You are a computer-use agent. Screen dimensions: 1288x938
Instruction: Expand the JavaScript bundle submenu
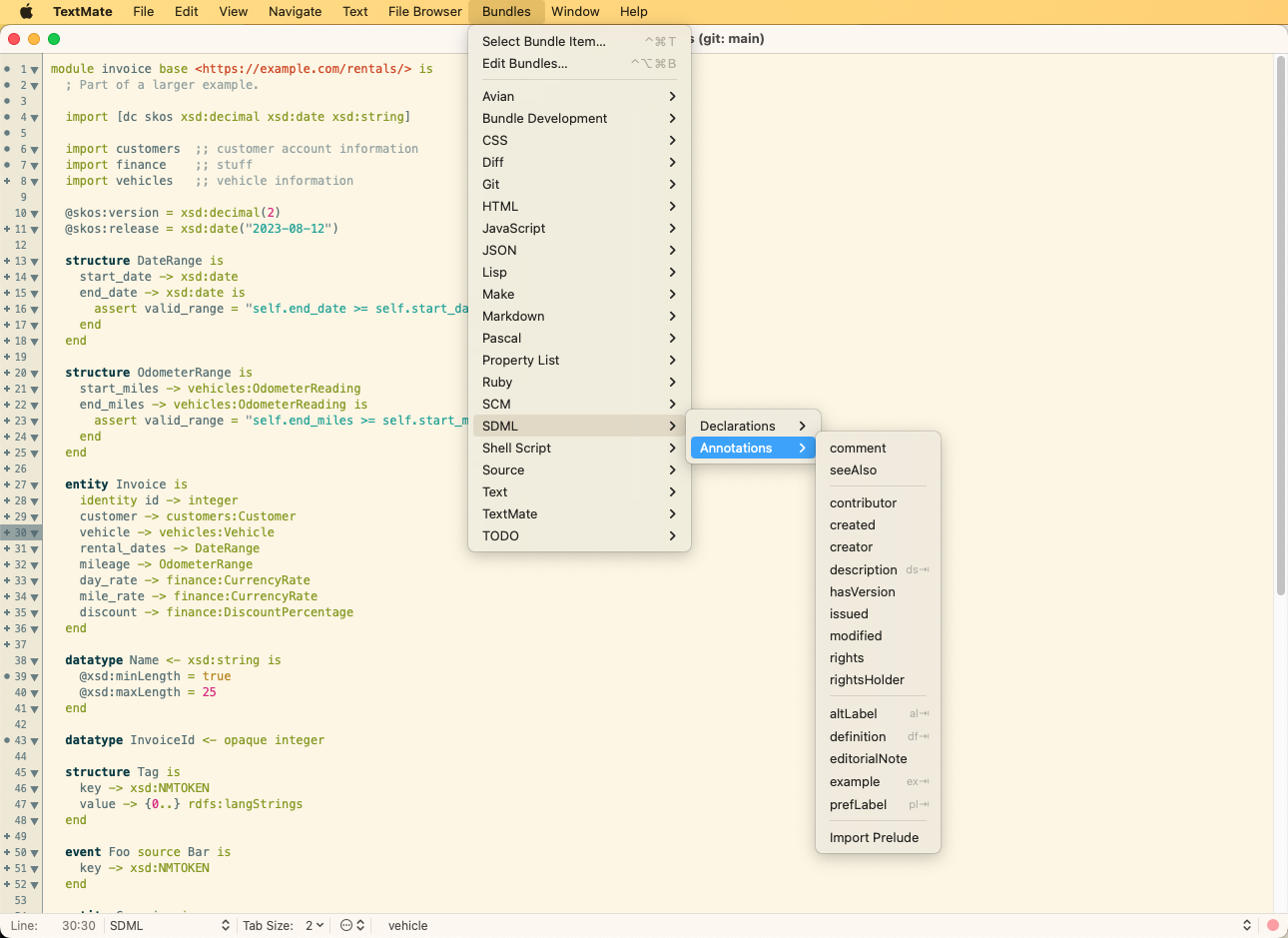tap(579, 228)
